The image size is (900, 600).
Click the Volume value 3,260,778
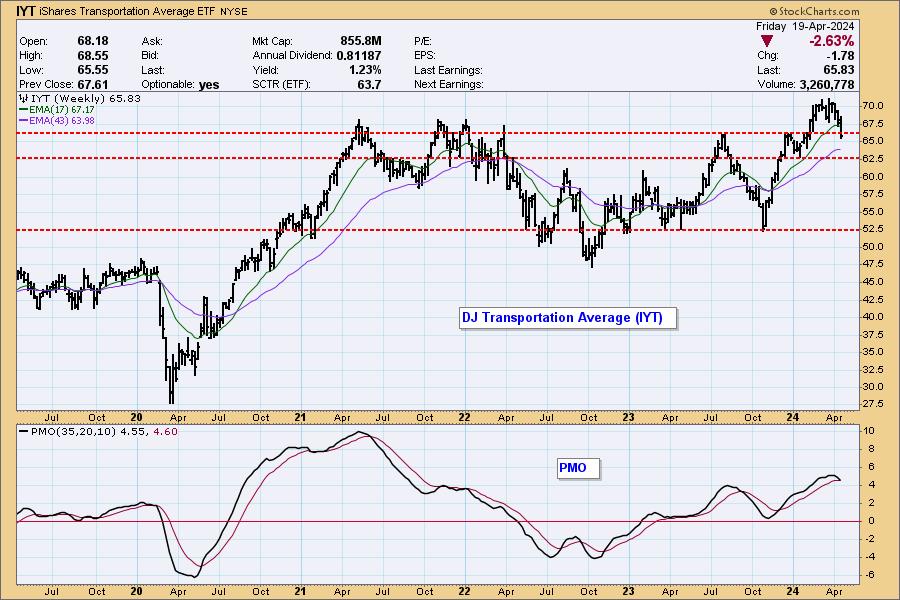coord(827,84)
